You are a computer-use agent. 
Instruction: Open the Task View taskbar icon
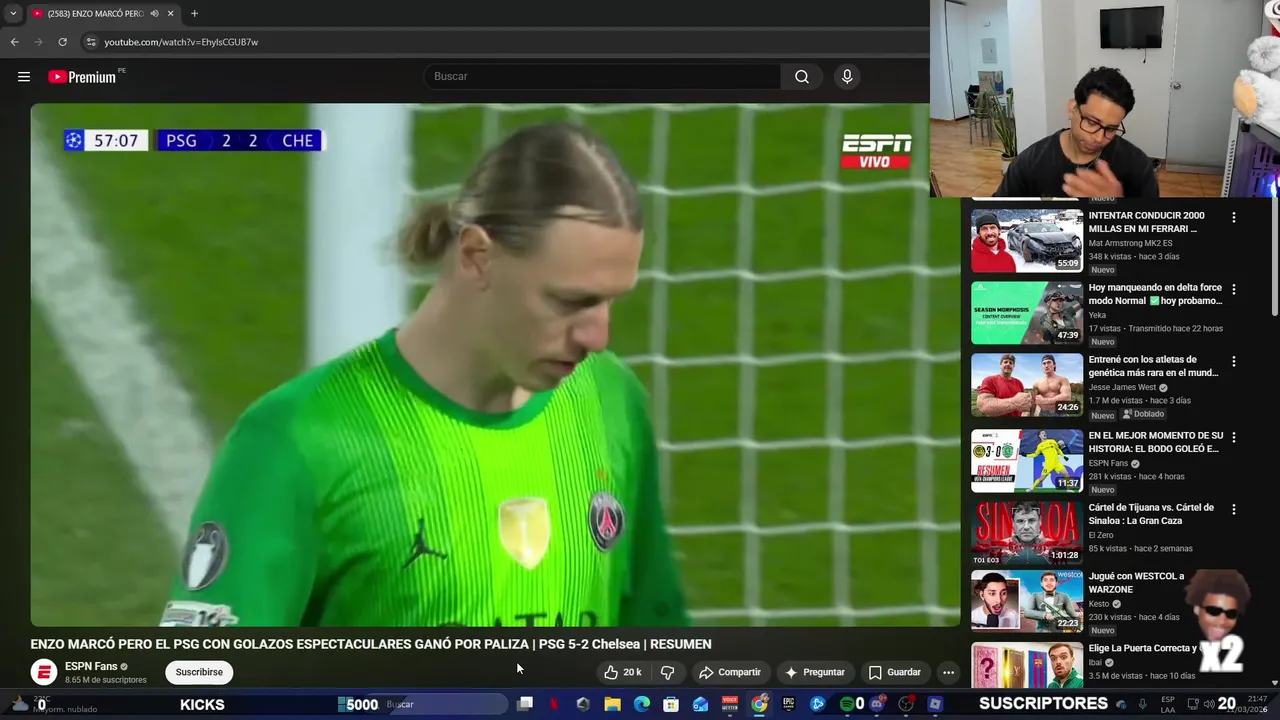point(525,704)
